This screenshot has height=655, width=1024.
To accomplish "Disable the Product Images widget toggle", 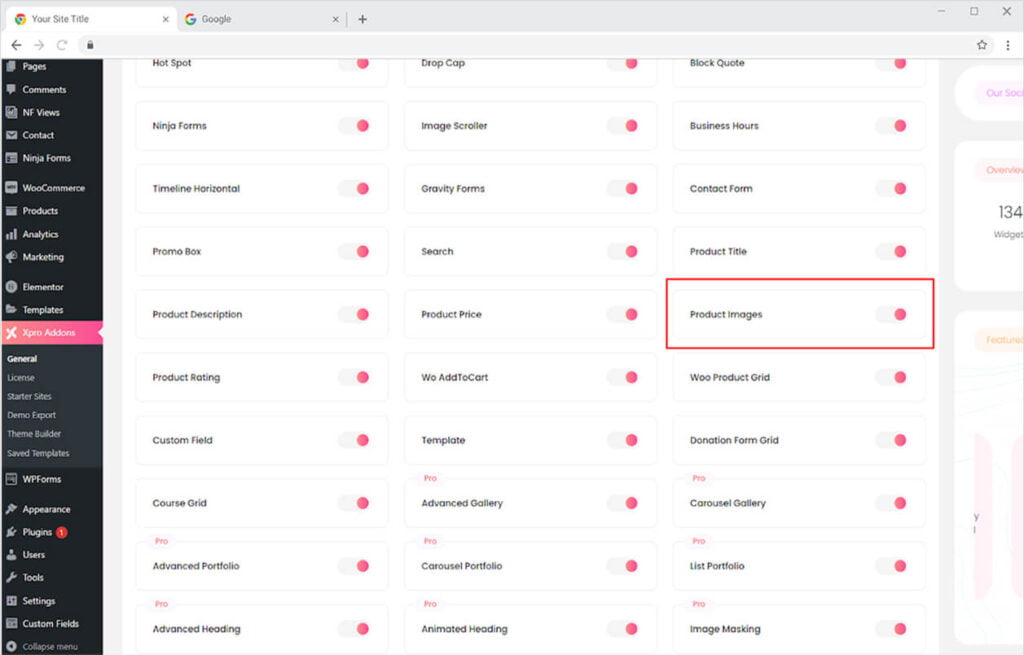I will pos(891,314).
